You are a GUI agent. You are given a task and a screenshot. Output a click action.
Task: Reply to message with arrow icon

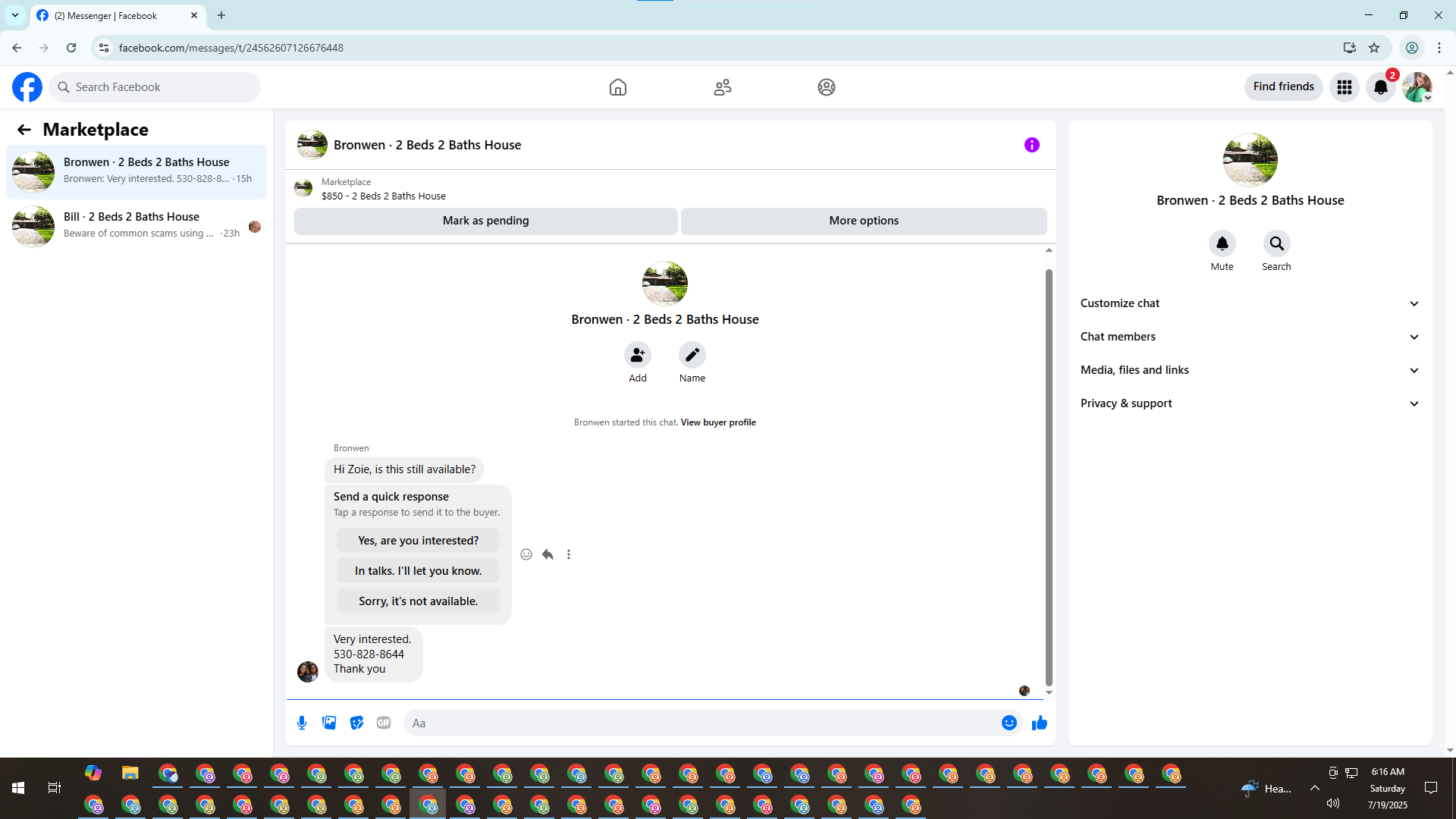tap(548, 554)
